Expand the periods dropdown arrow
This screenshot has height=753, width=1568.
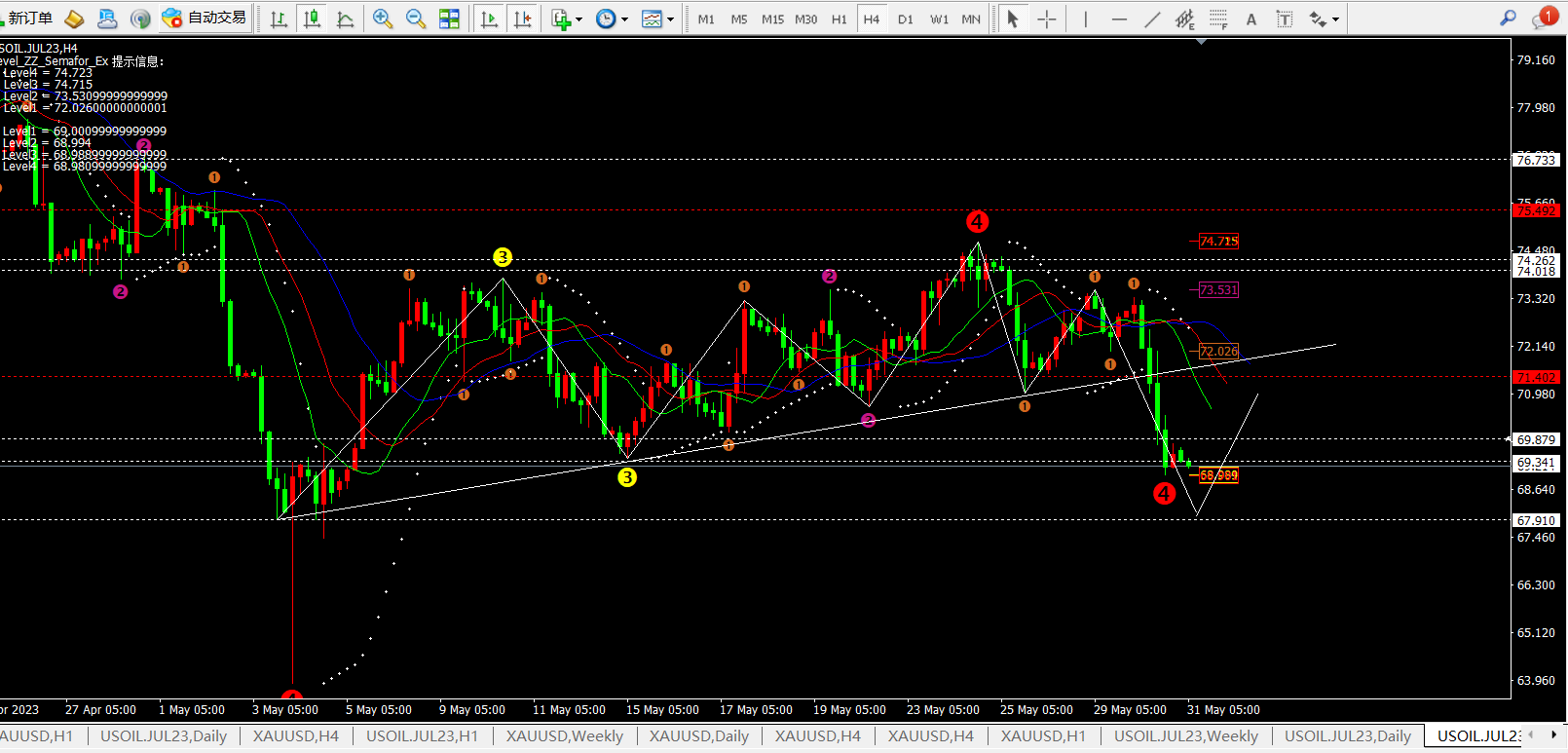(624, 19)
